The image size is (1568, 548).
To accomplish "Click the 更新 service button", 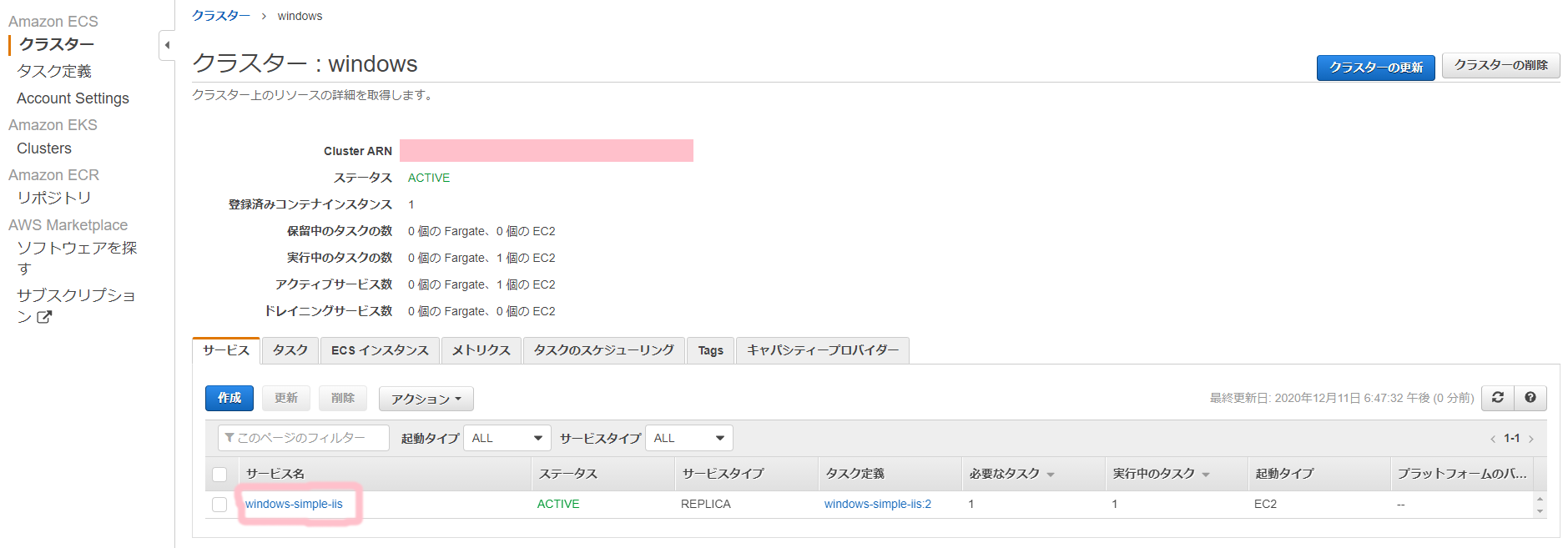I will point(286,398).
